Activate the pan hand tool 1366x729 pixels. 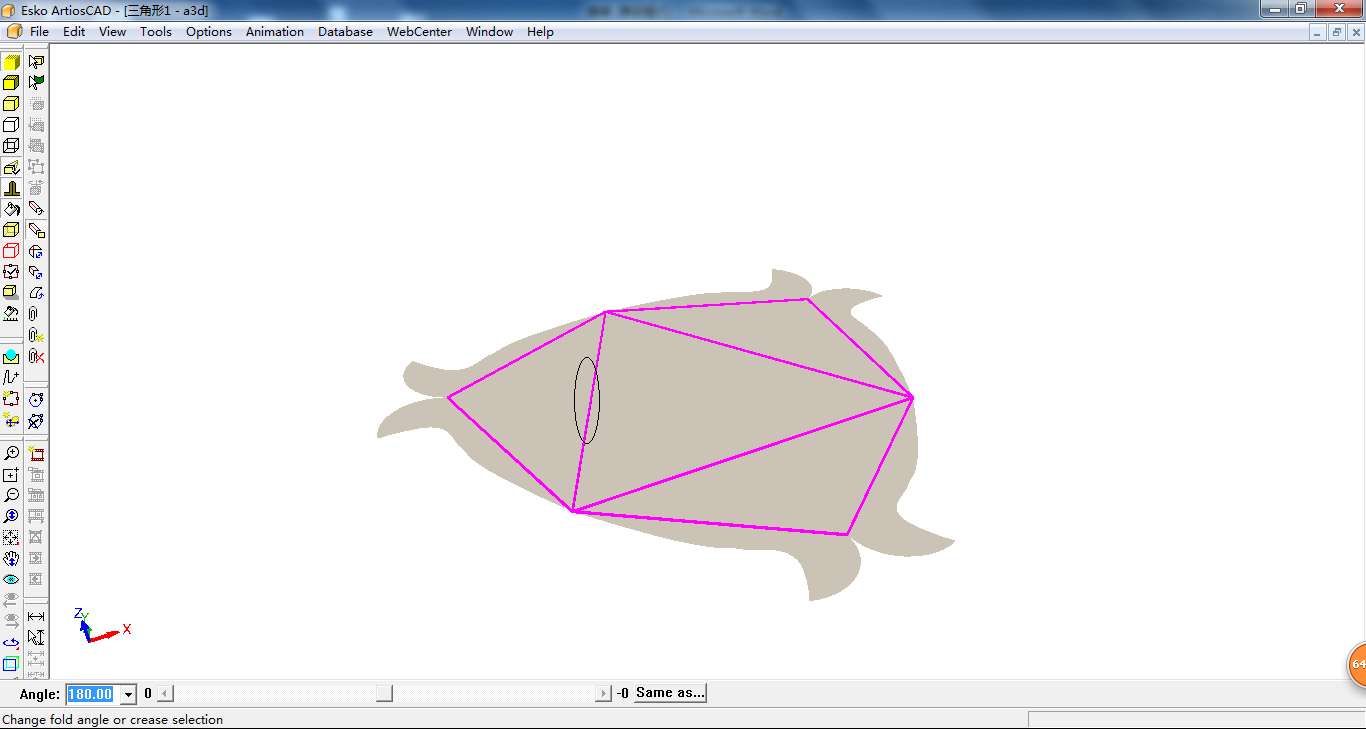(11, 558)
